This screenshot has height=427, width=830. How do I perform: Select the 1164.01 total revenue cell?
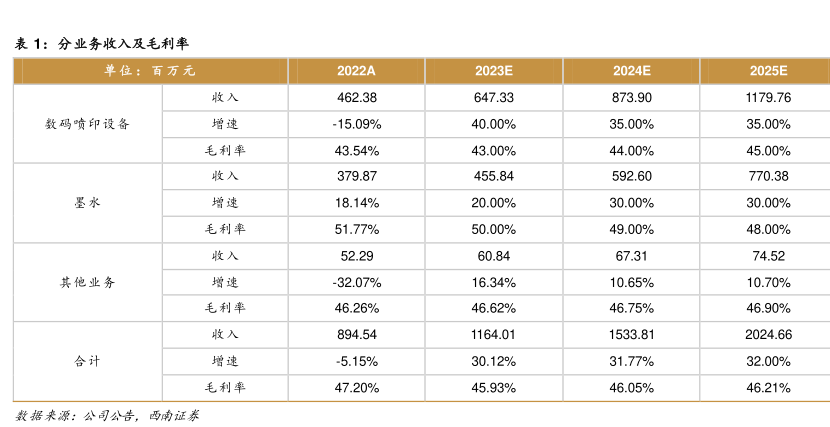tap(494, 334)
